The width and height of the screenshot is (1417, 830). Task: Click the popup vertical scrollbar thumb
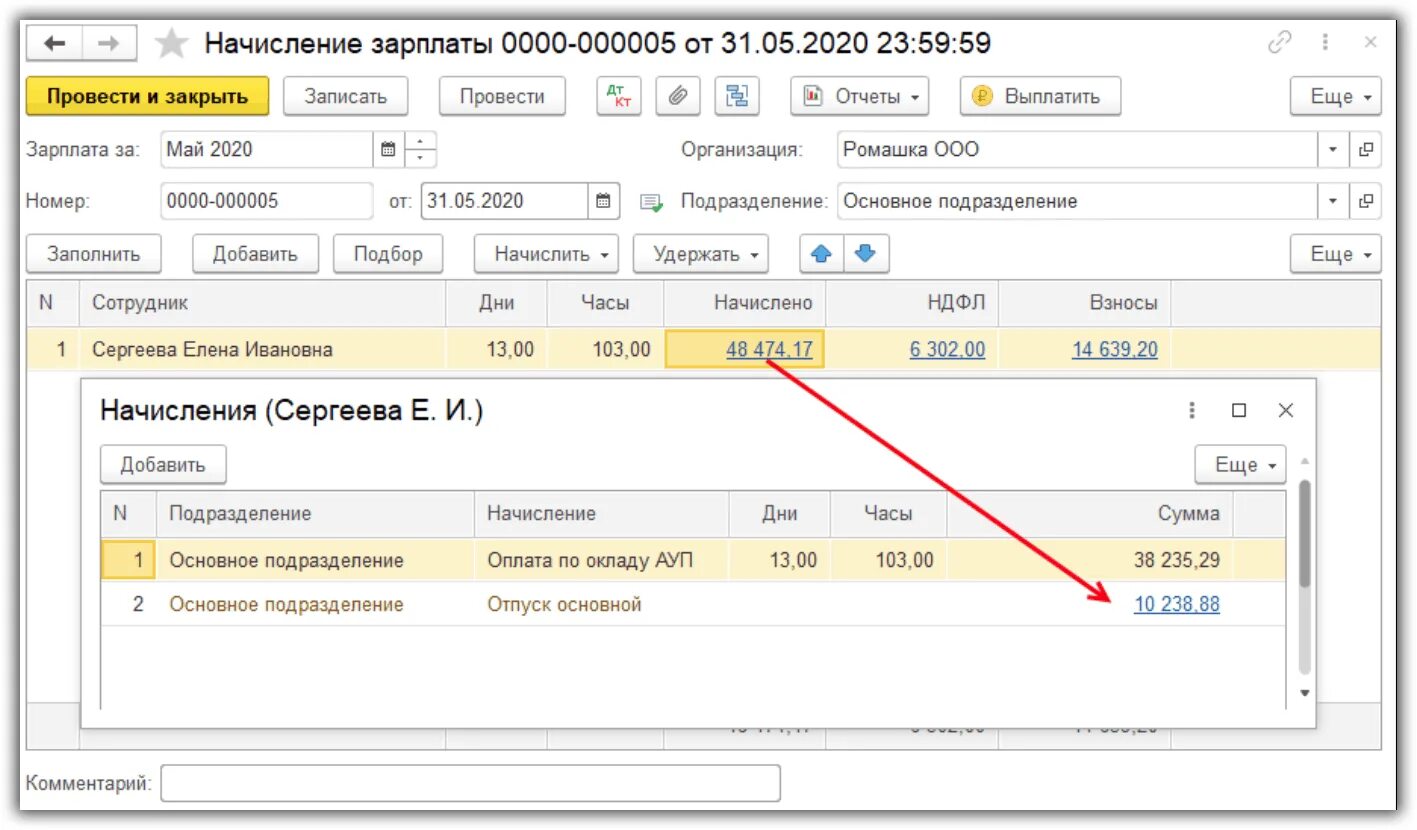tap(1304, 533)
